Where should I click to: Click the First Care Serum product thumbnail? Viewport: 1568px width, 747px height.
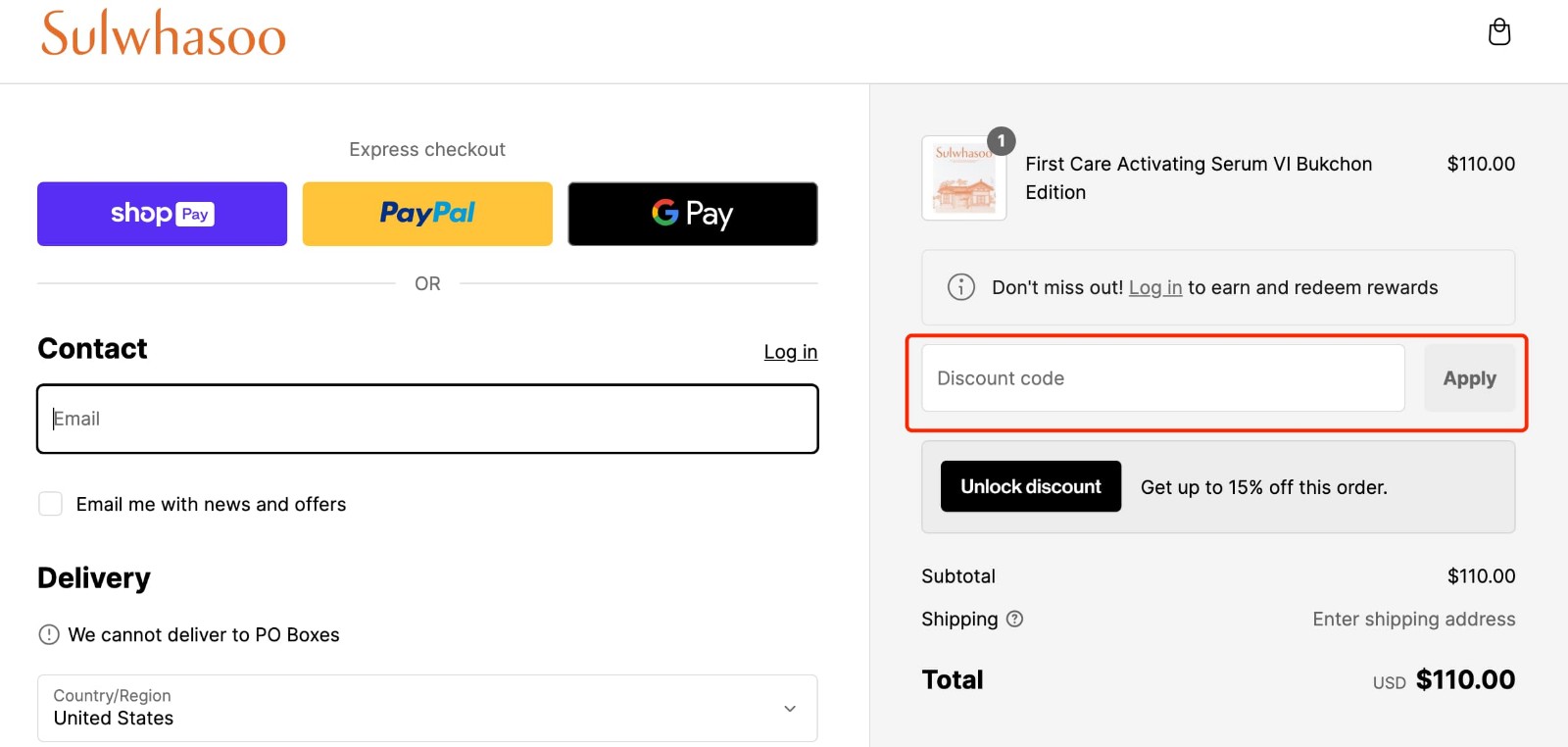(x=962, y=177)
